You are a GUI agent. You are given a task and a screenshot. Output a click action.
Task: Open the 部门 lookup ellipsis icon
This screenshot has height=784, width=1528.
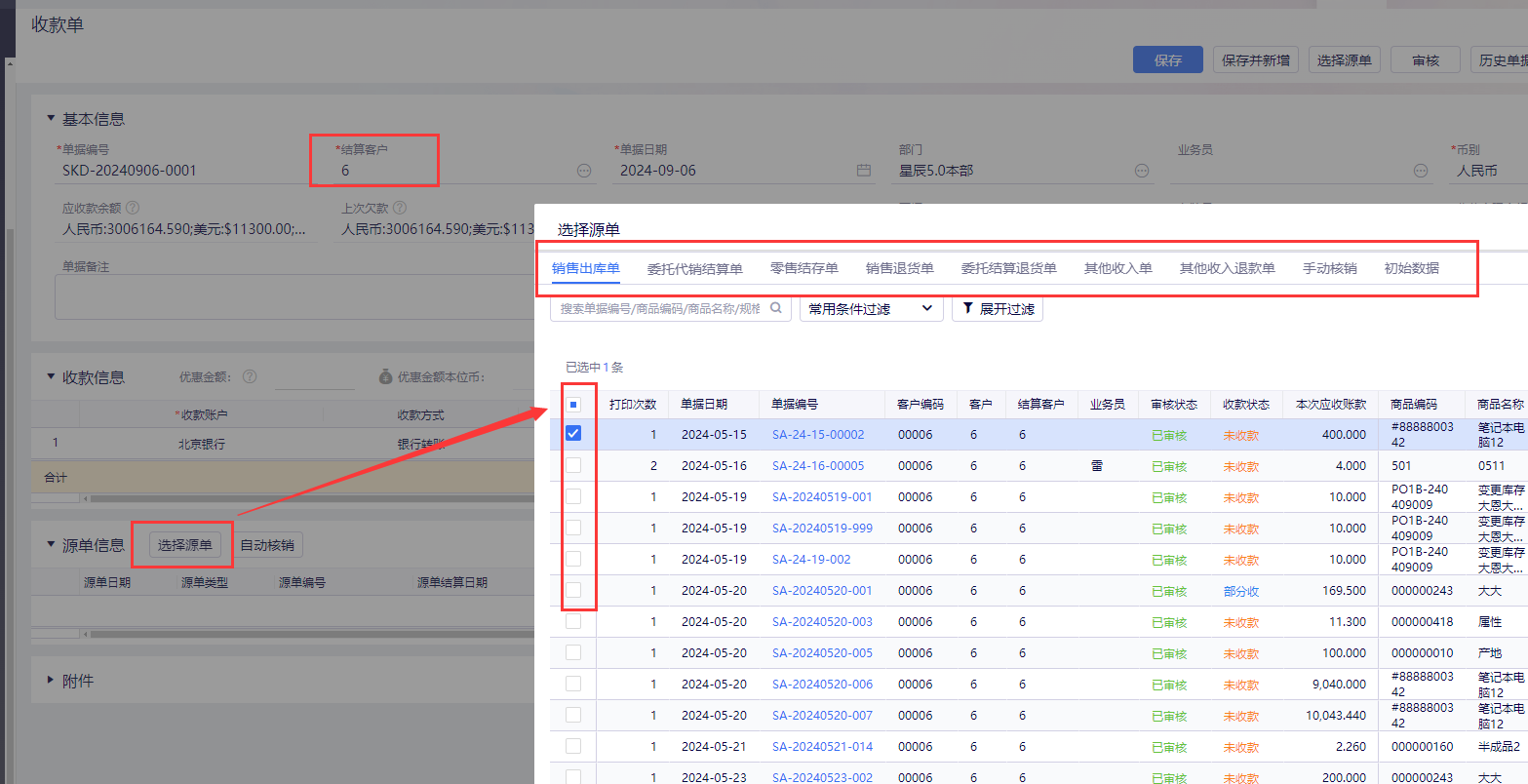tap(1142, 171)
